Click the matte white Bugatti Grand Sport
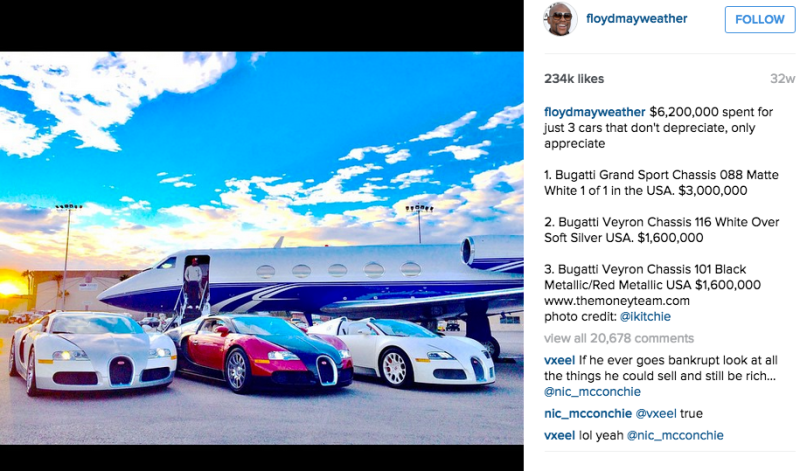 click(403, 352)
